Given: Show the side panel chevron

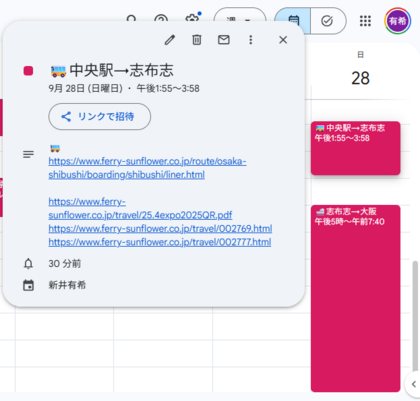Looking at the screenshot, I should pyautogui.click(x=413, y=384).
